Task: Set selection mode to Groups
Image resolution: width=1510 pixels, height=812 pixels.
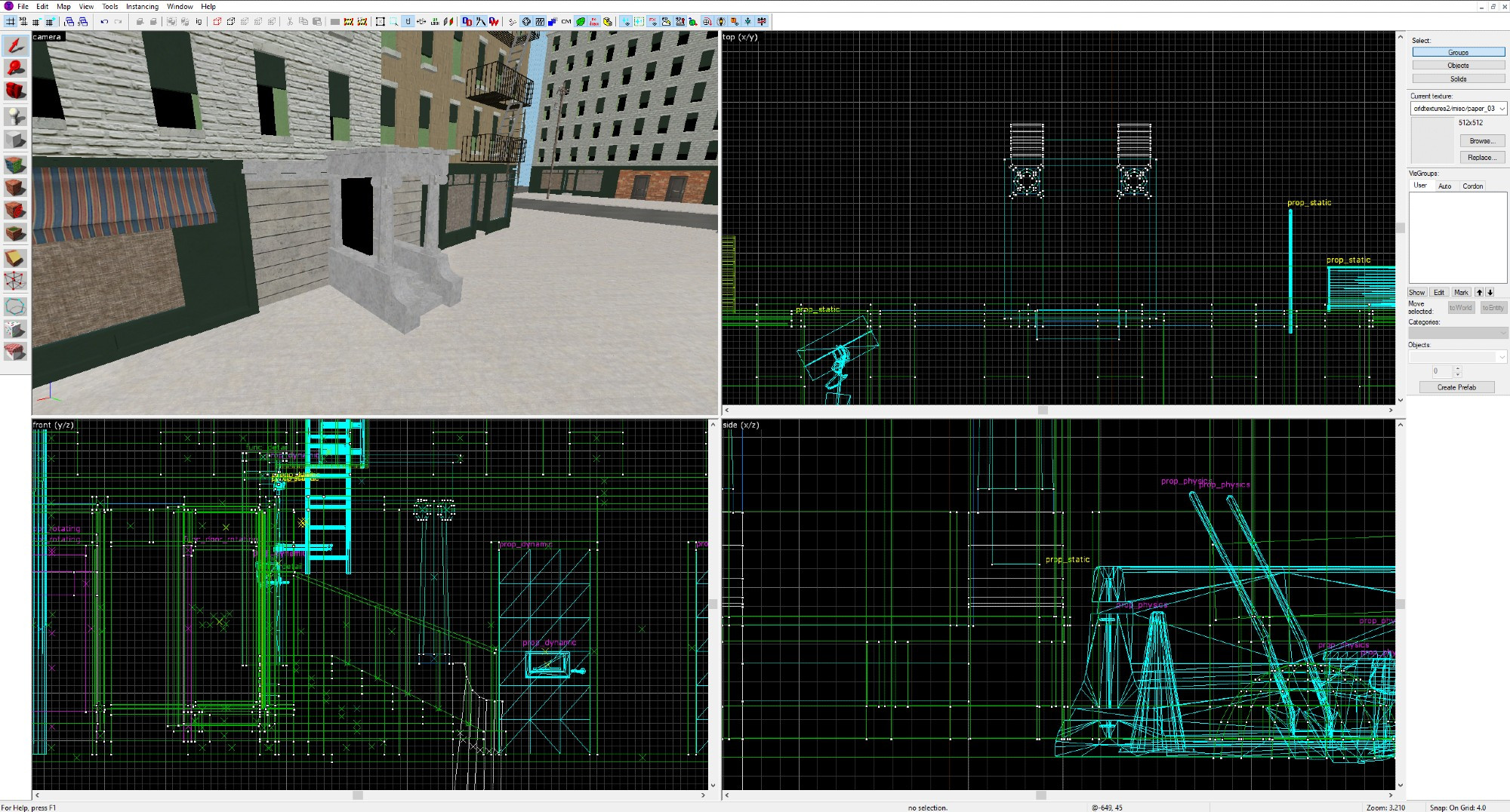Action: coord(1458,52)
